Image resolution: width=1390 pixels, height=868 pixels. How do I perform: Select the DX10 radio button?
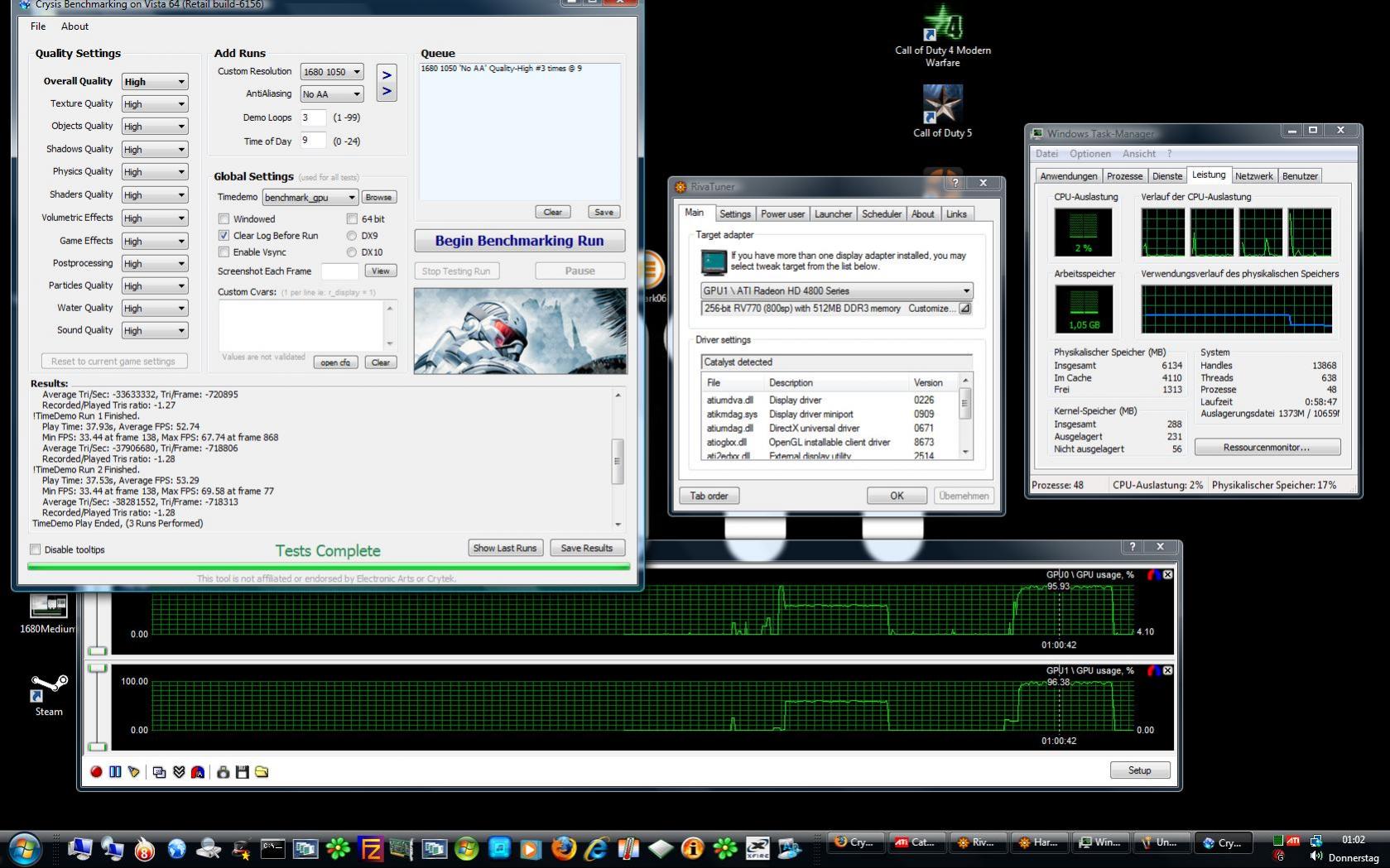tap(352, 252)
